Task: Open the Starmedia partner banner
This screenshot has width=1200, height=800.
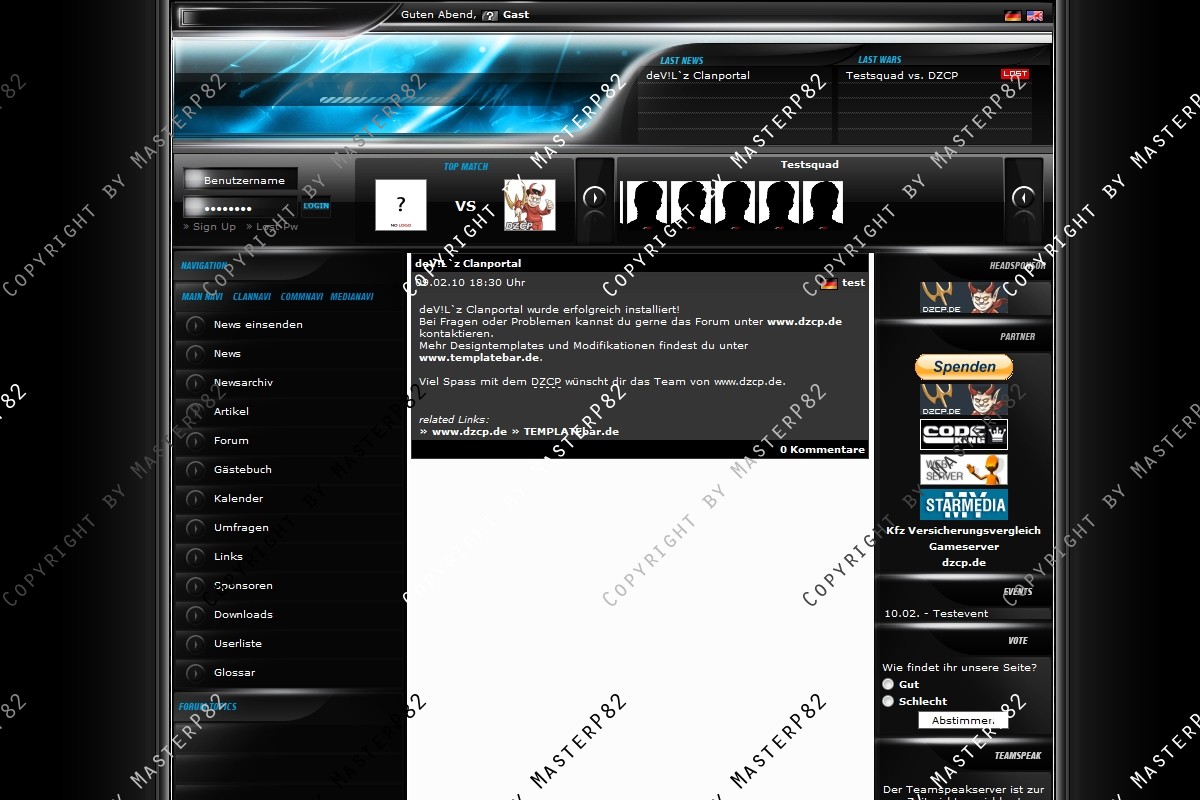Action: pos(963,504)
